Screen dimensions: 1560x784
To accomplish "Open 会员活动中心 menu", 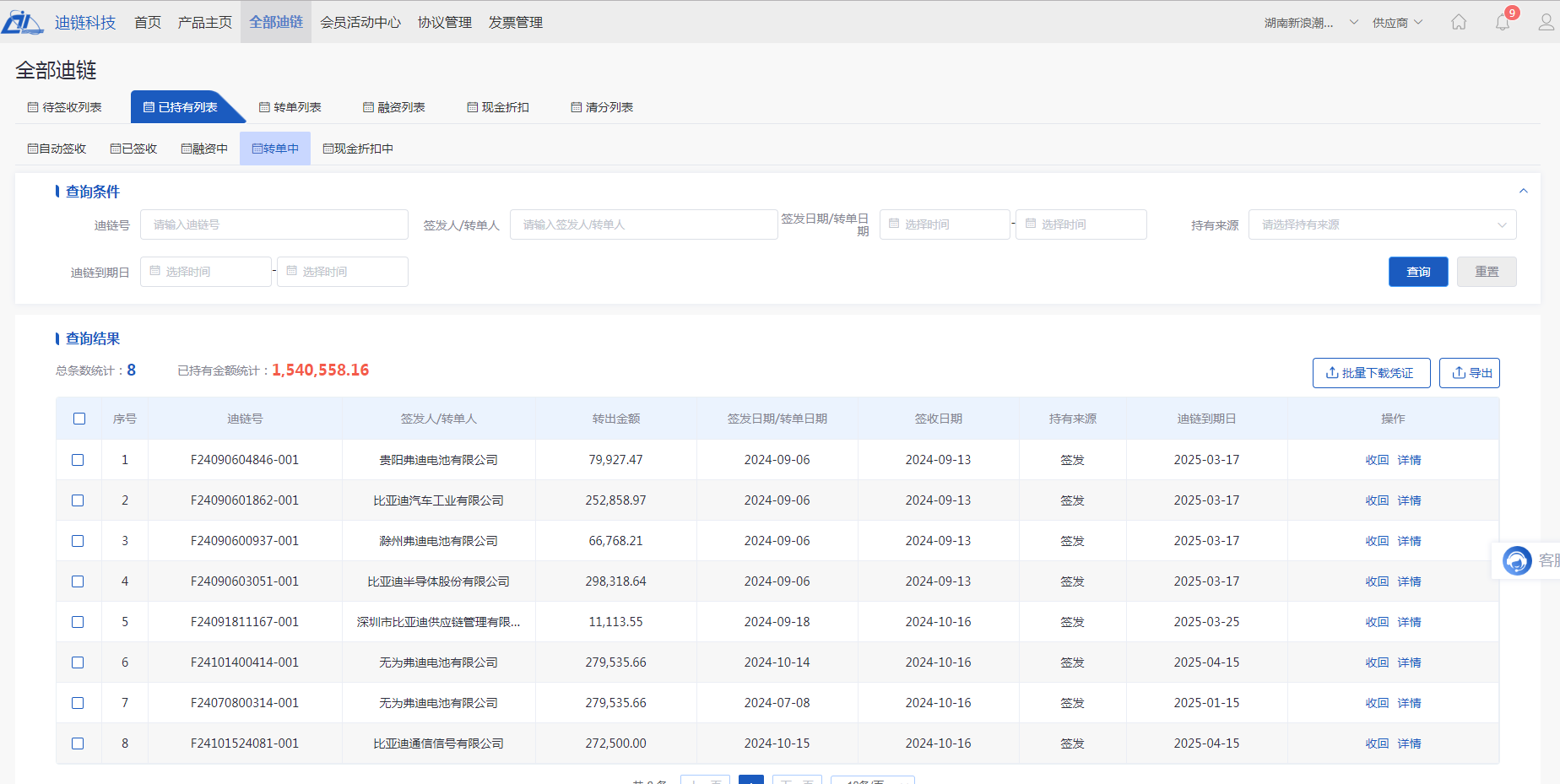I will [360, 23].
